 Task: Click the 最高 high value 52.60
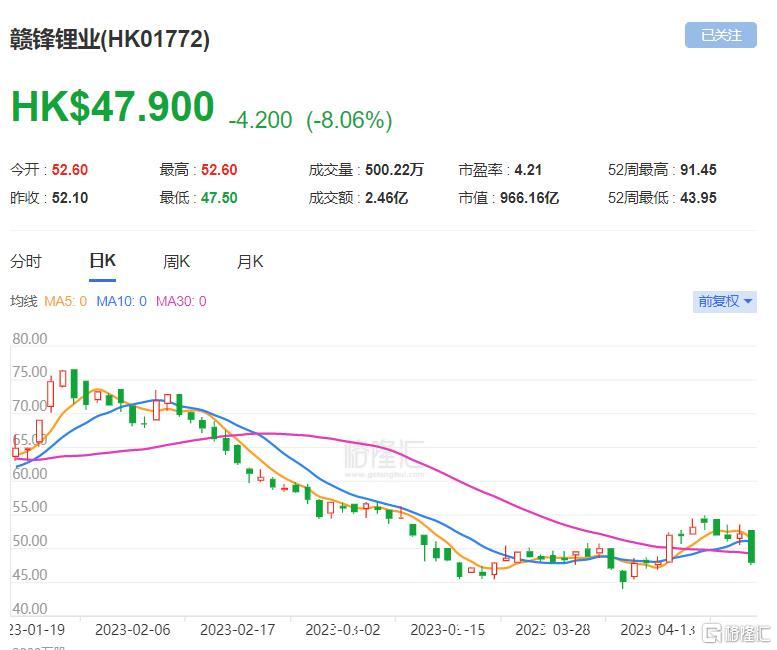tap(219, 170)
